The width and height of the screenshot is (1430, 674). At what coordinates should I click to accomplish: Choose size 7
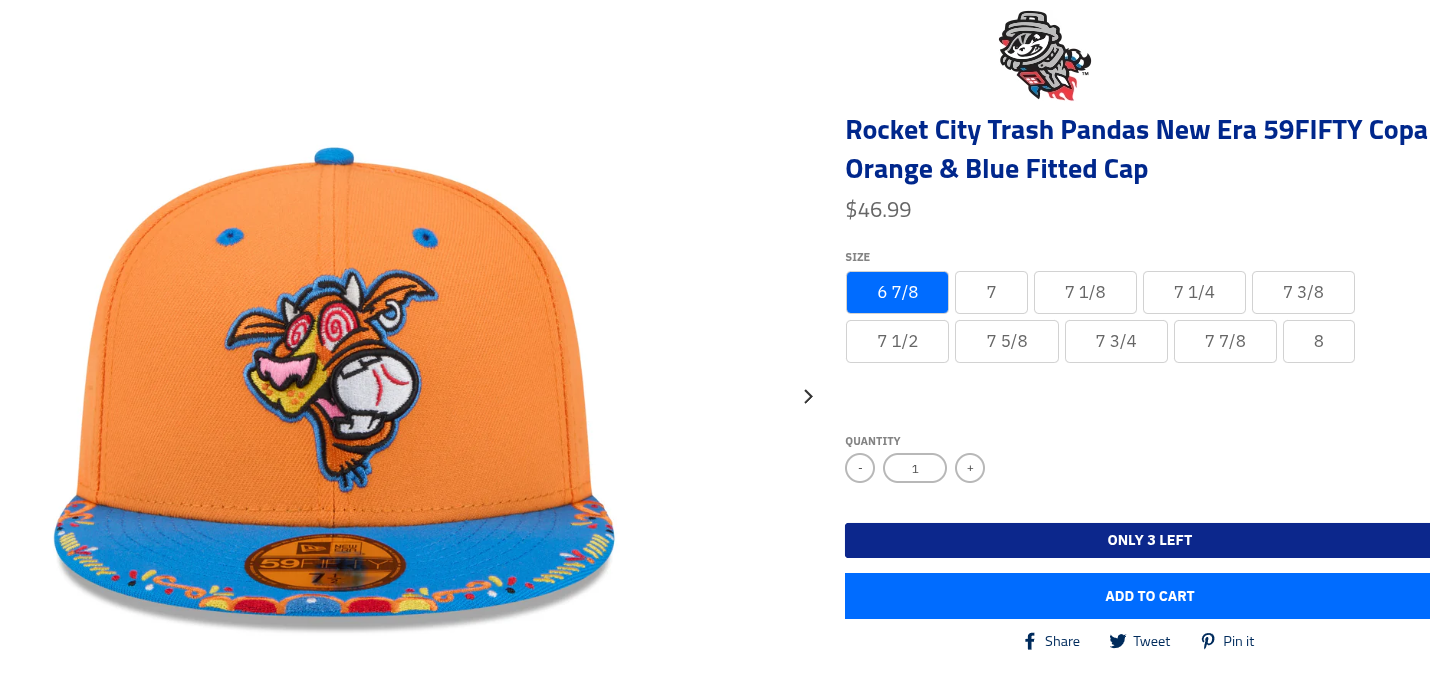pos(991,293)
